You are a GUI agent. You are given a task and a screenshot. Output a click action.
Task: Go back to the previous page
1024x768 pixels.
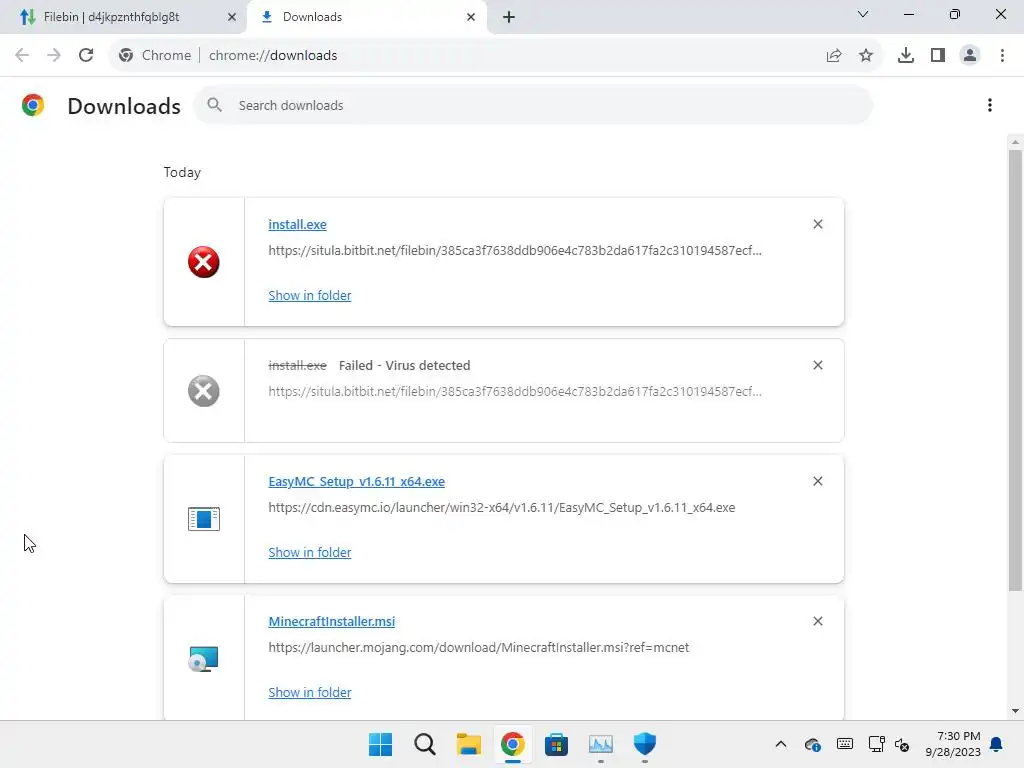[x=22, y=56]
